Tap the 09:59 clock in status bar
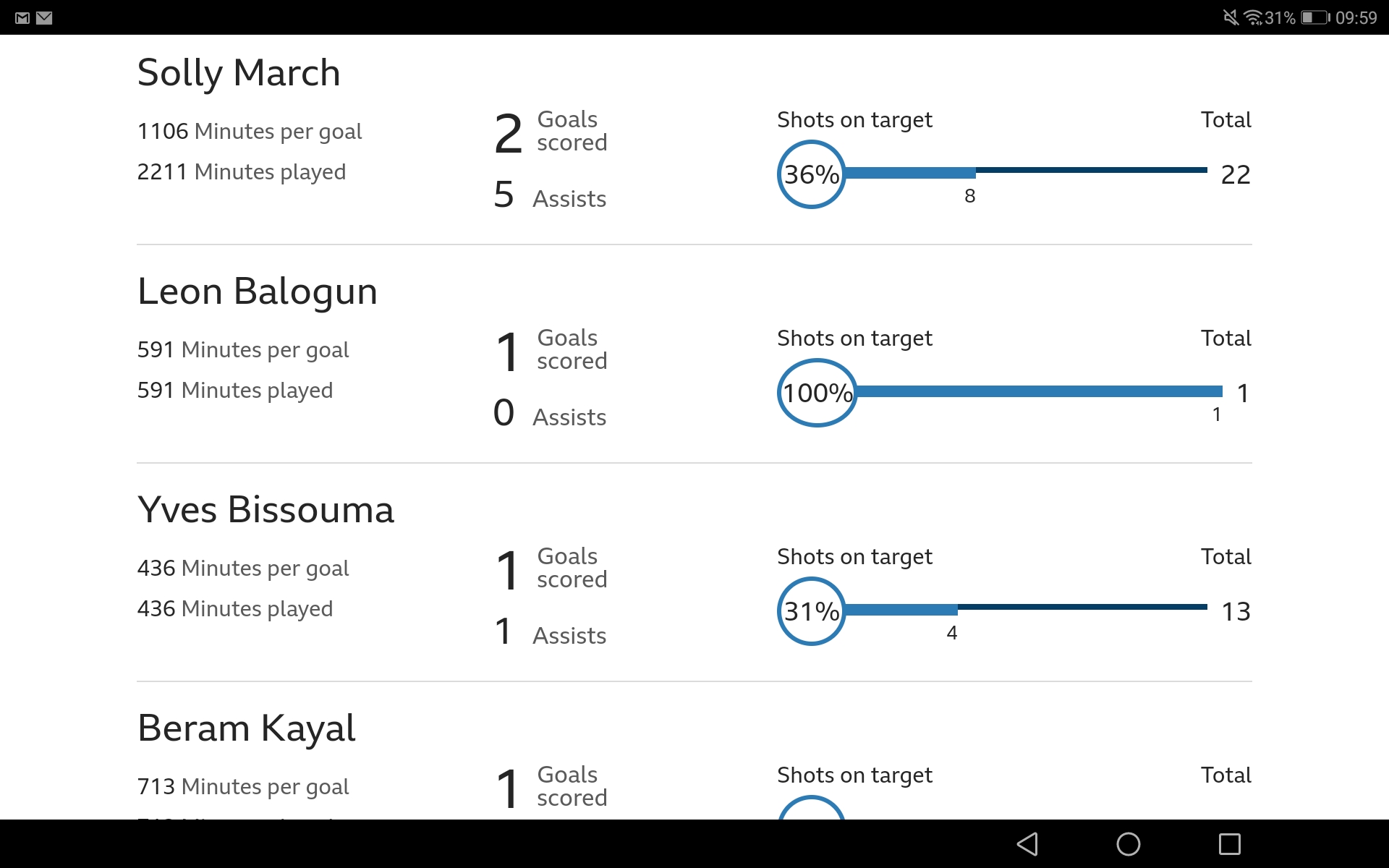 (x=1356, y=17)
